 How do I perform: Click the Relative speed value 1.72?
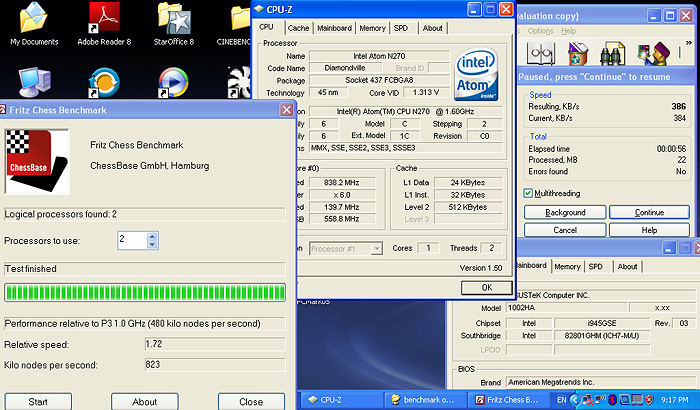pyautogui.click(x=215, y=344)
